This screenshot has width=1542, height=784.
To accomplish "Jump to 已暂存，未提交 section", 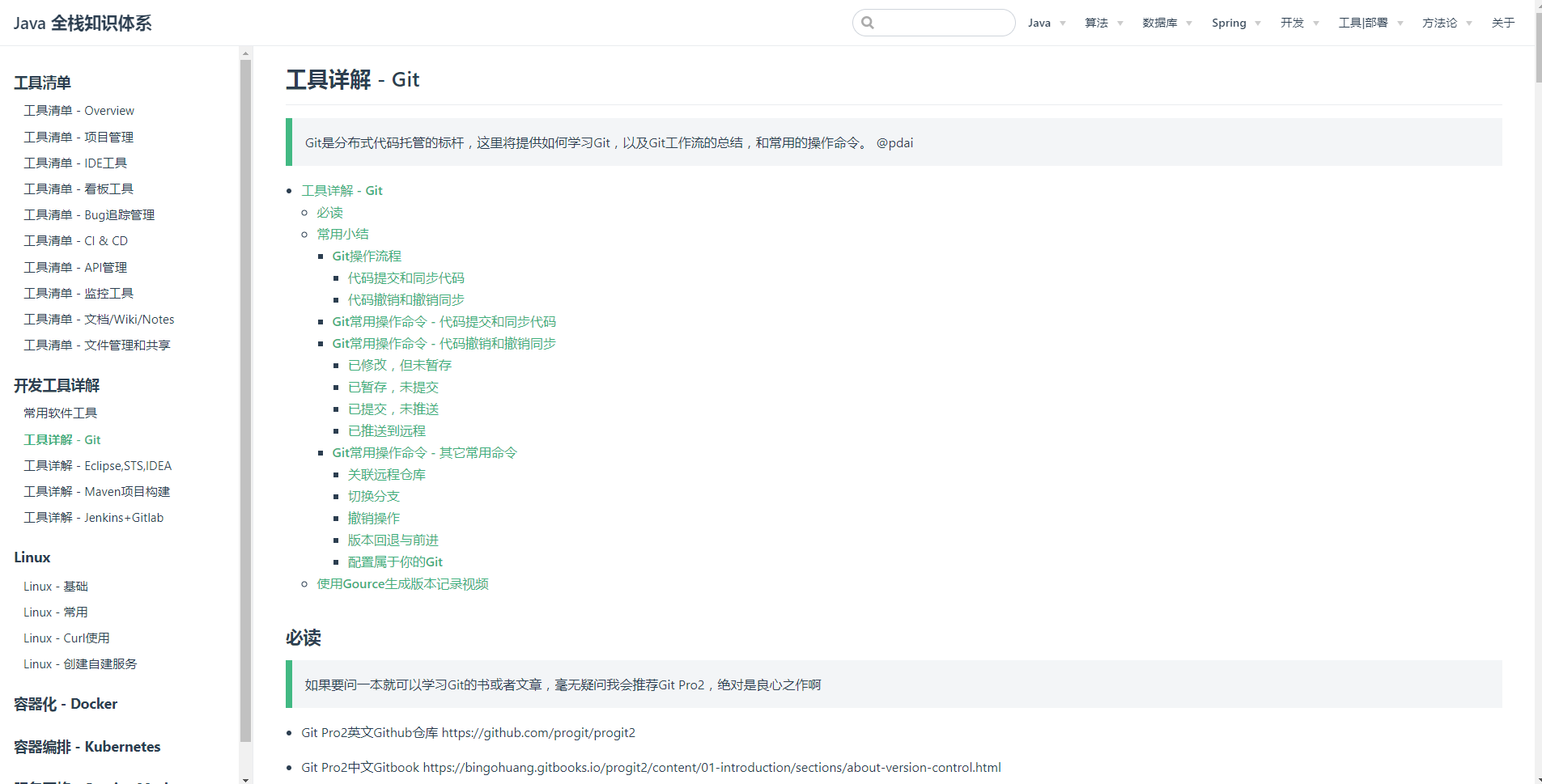I will coord(393,387).
